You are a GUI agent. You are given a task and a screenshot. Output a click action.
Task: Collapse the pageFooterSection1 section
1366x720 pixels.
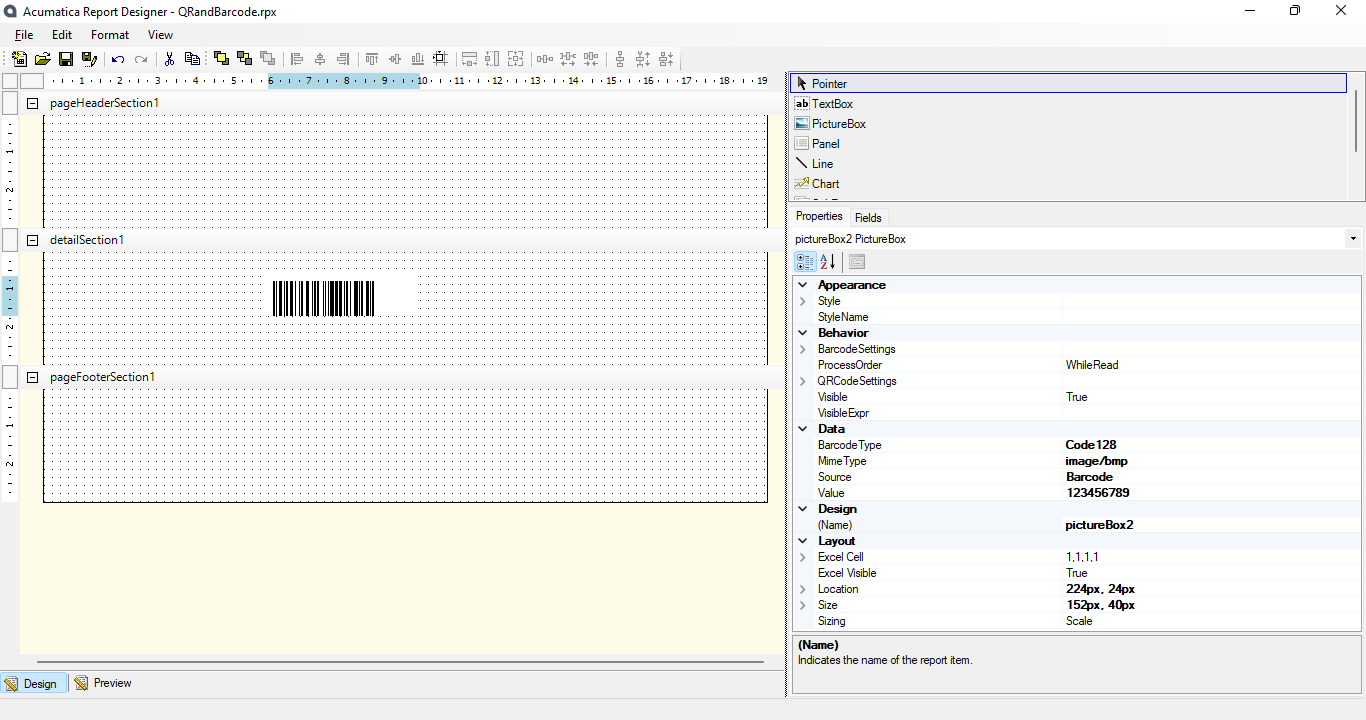tap(32, 377)
